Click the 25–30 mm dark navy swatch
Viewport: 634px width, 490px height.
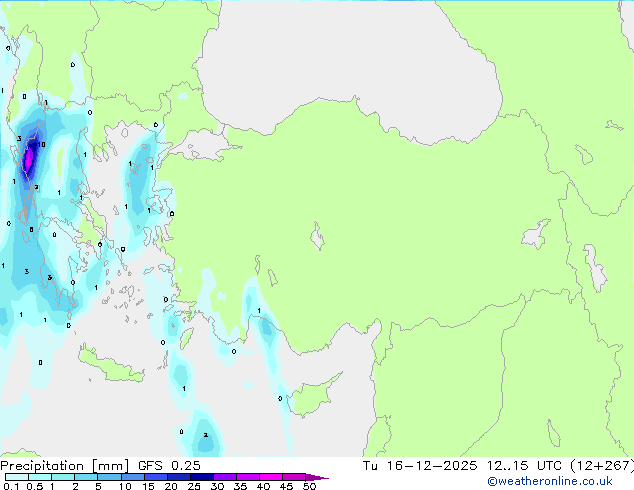click(201, 477)
